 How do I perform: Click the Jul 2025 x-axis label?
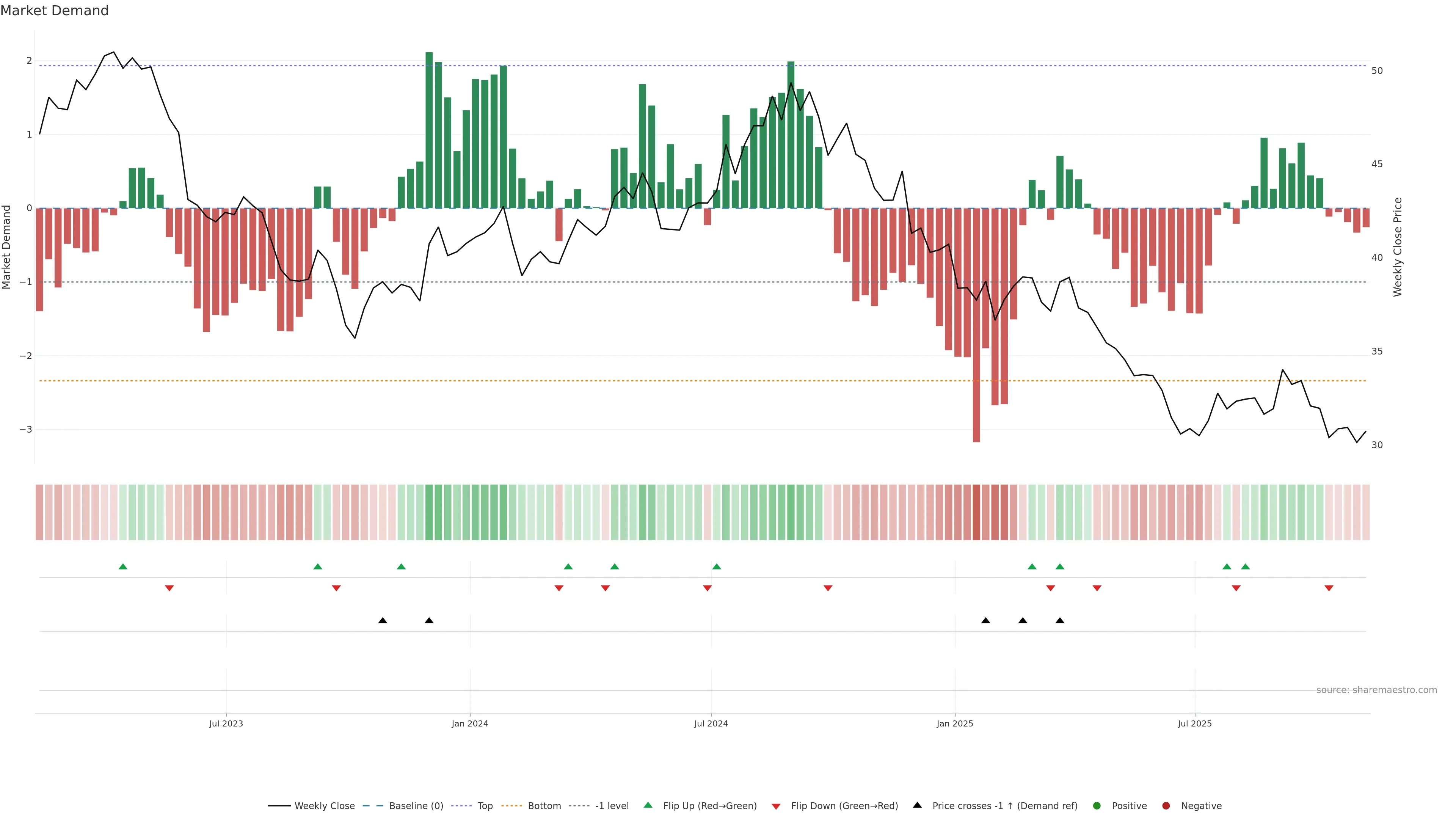[1195, 723]
